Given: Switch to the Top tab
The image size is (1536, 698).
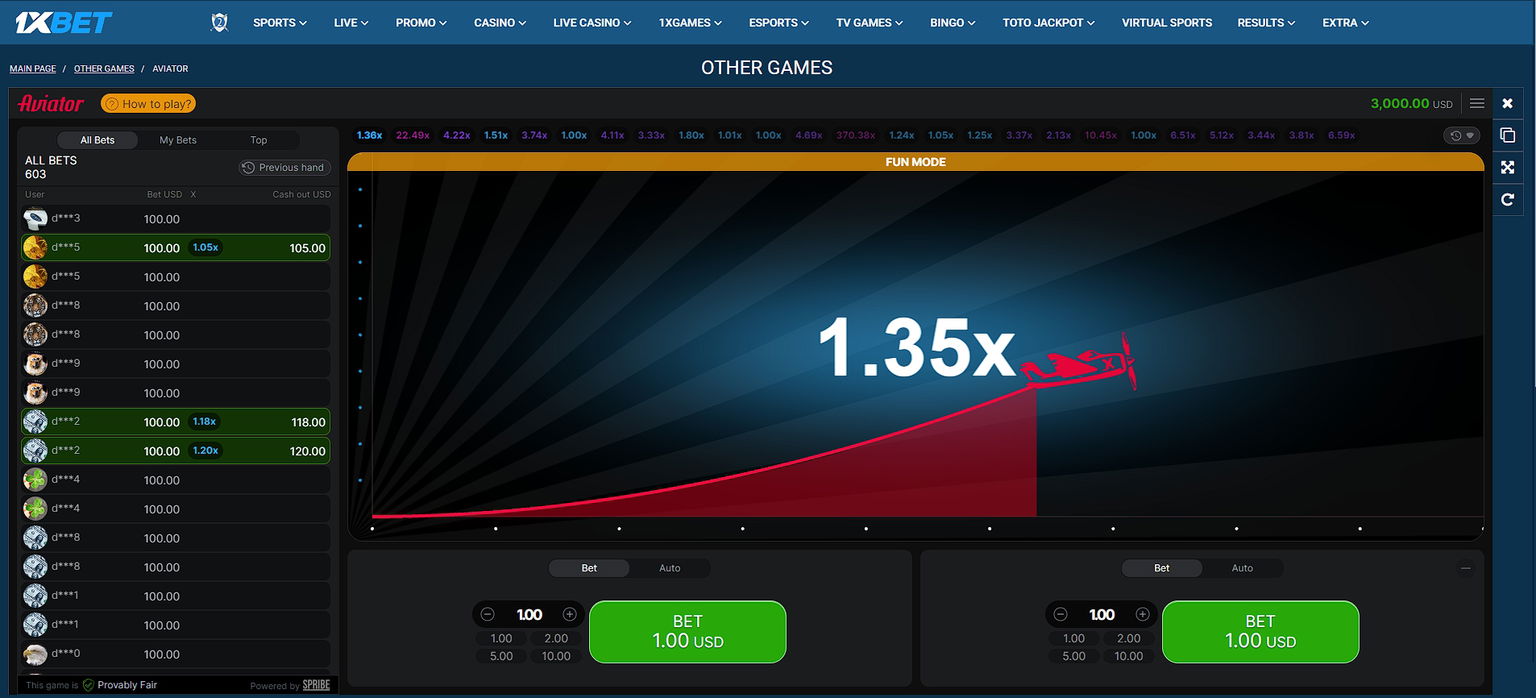Looking at the screenshot, I should (258, 140).
